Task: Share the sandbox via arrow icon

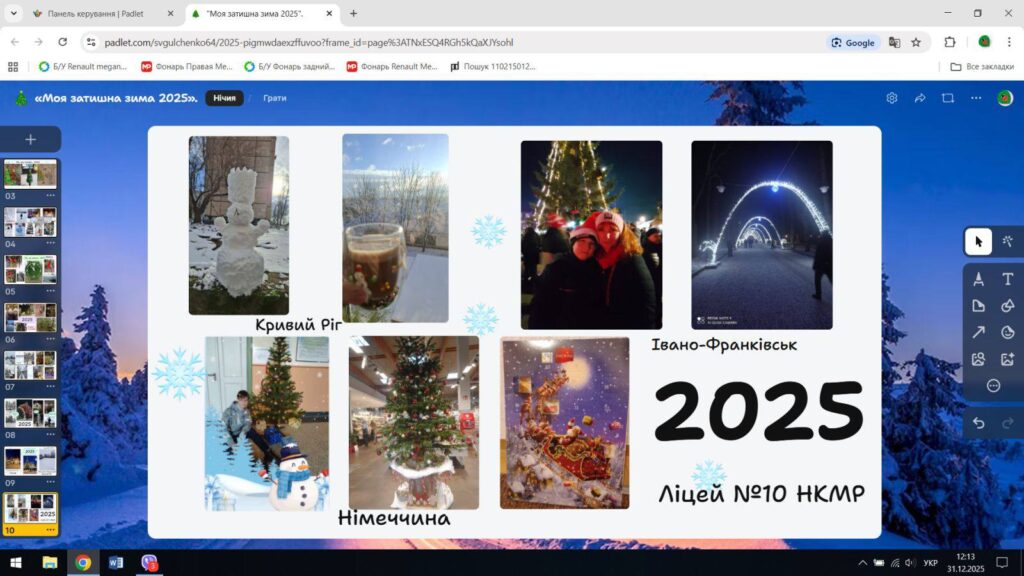Action: [920, 98]
